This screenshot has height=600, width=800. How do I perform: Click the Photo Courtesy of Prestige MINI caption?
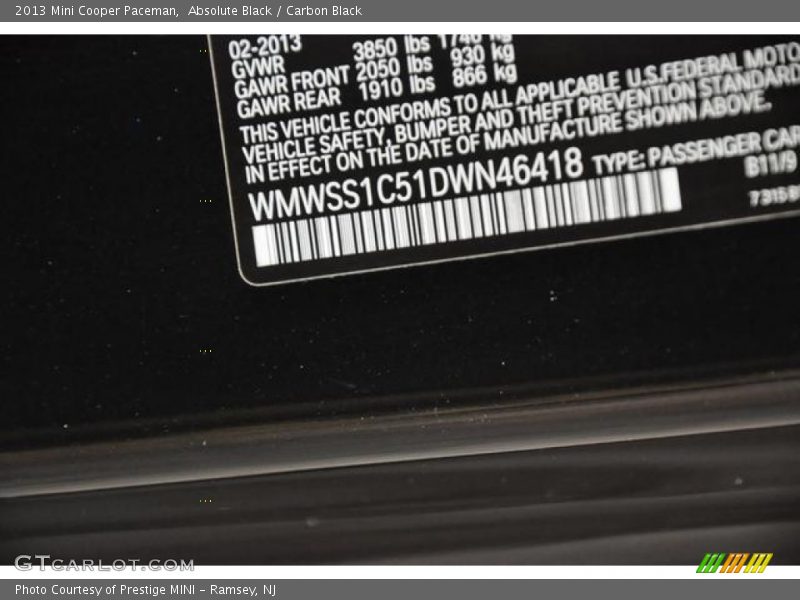tap(145, 590)
